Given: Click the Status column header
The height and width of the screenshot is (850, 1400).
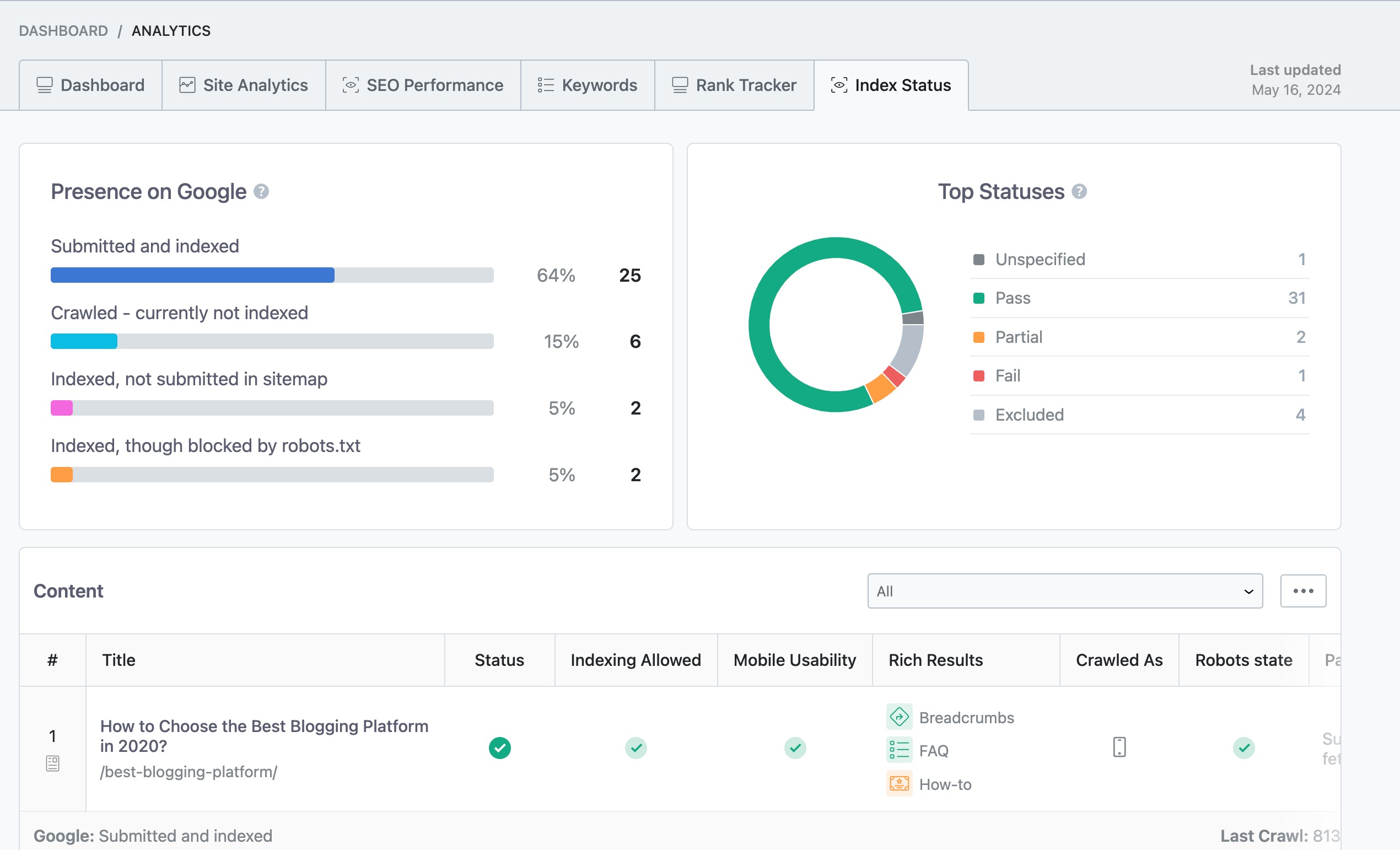Looking at the screenshot, I should tap(499, 660).
